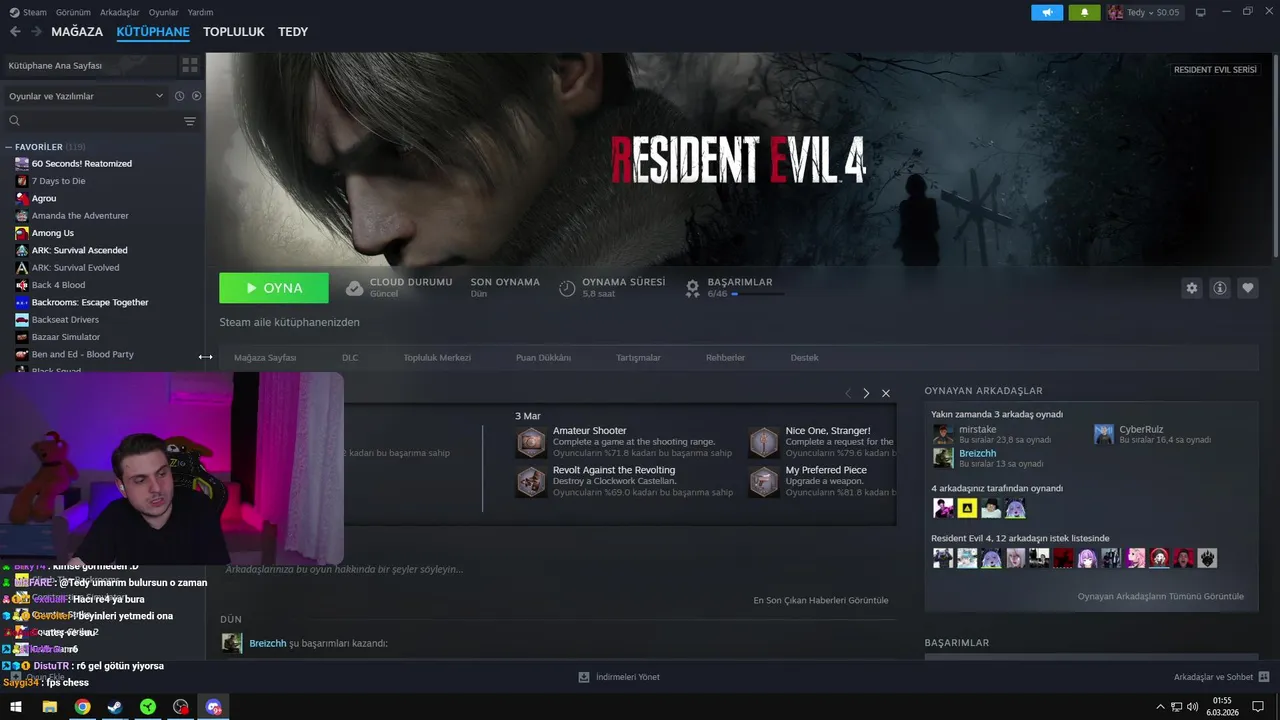This screenshot has width=1280, height=720.
Task: Click the achievements gear icon beside BAŞARIMLAR
Action: click(x=692, y=288)
